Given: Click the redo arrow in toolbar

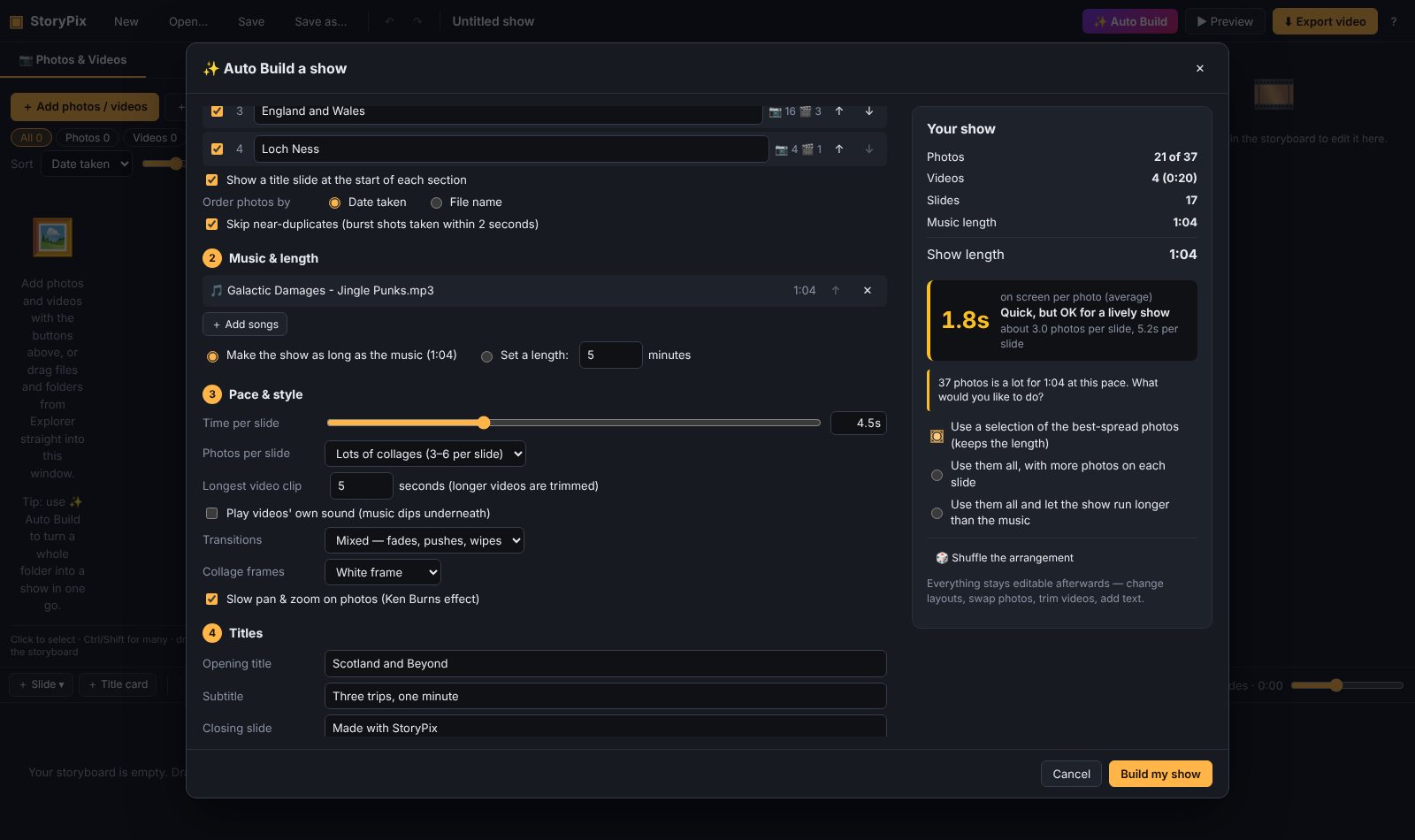Looking at the screenshot, I should pos(417,21).
